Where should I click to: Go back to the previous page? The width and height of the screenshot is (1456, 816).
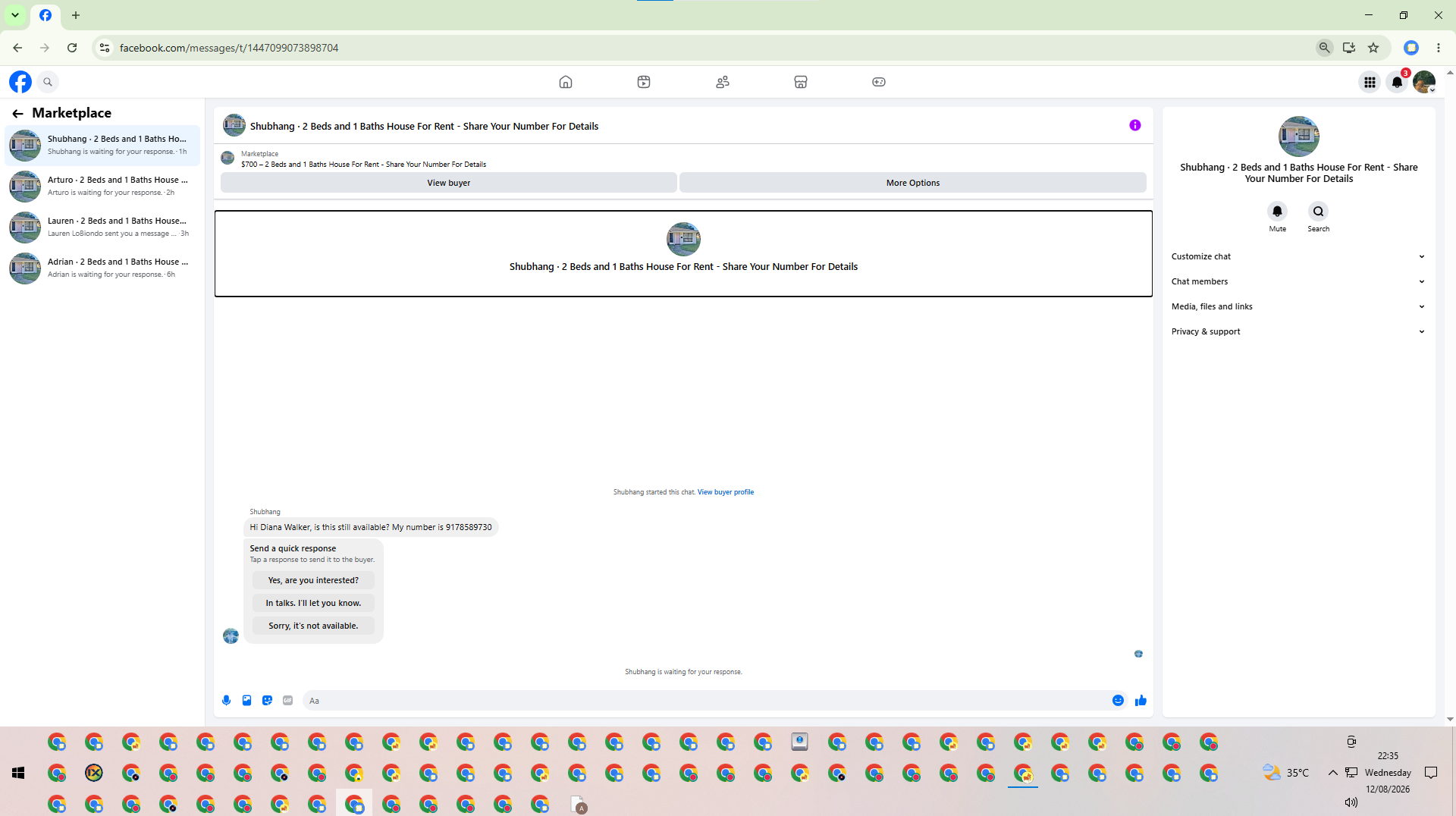pyautogui.click(x=17, y=48)
